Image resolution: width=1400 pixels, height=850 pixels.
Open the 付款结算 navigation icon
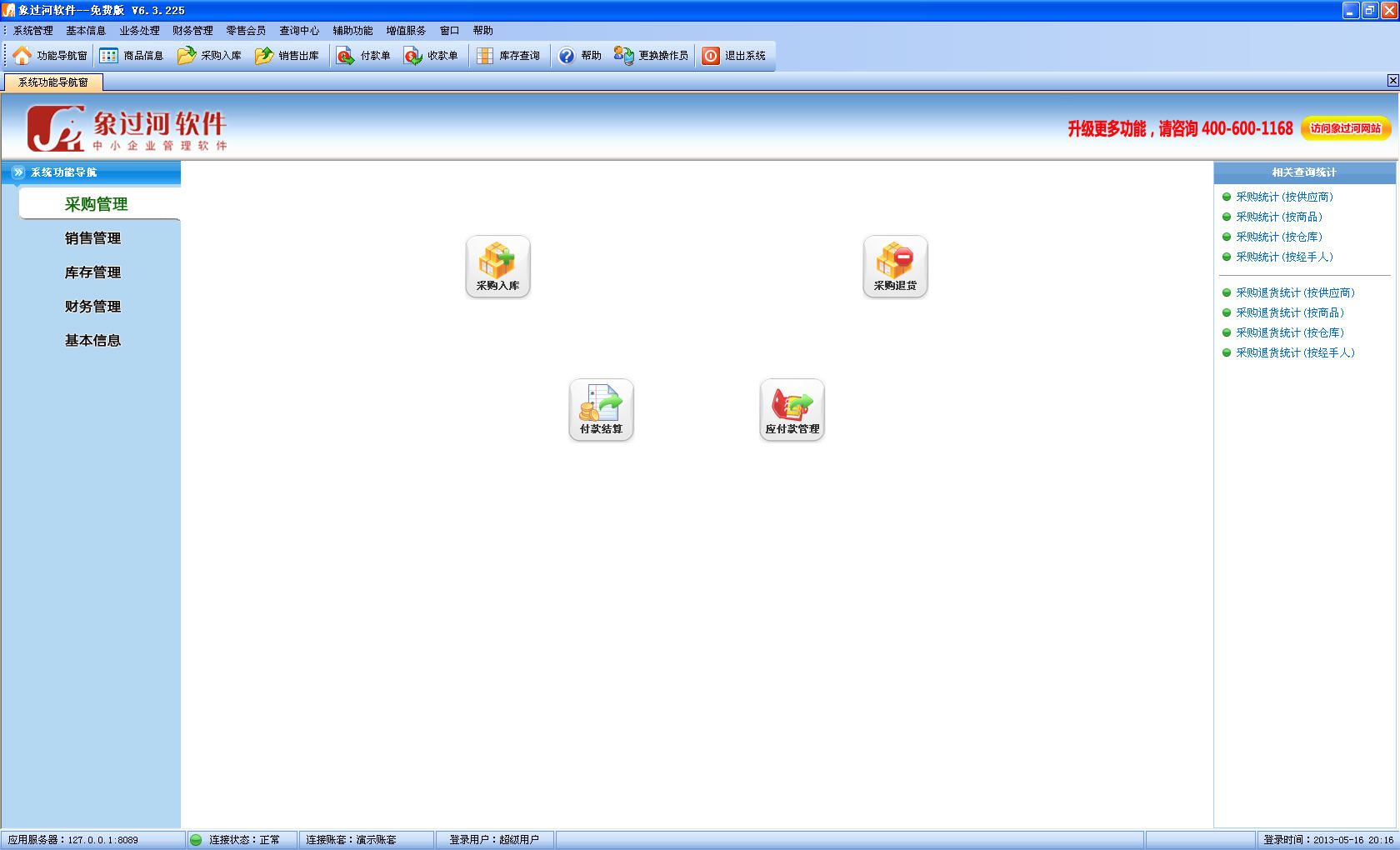click(601, 410)
